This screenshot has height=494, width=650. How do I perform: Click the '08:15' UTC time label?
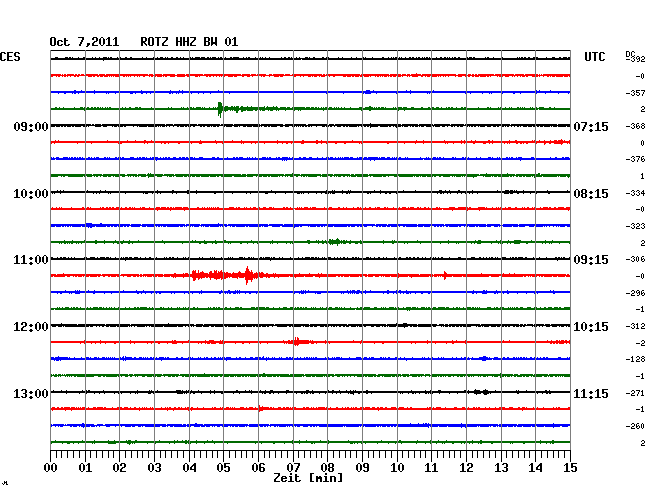[591, 194]
